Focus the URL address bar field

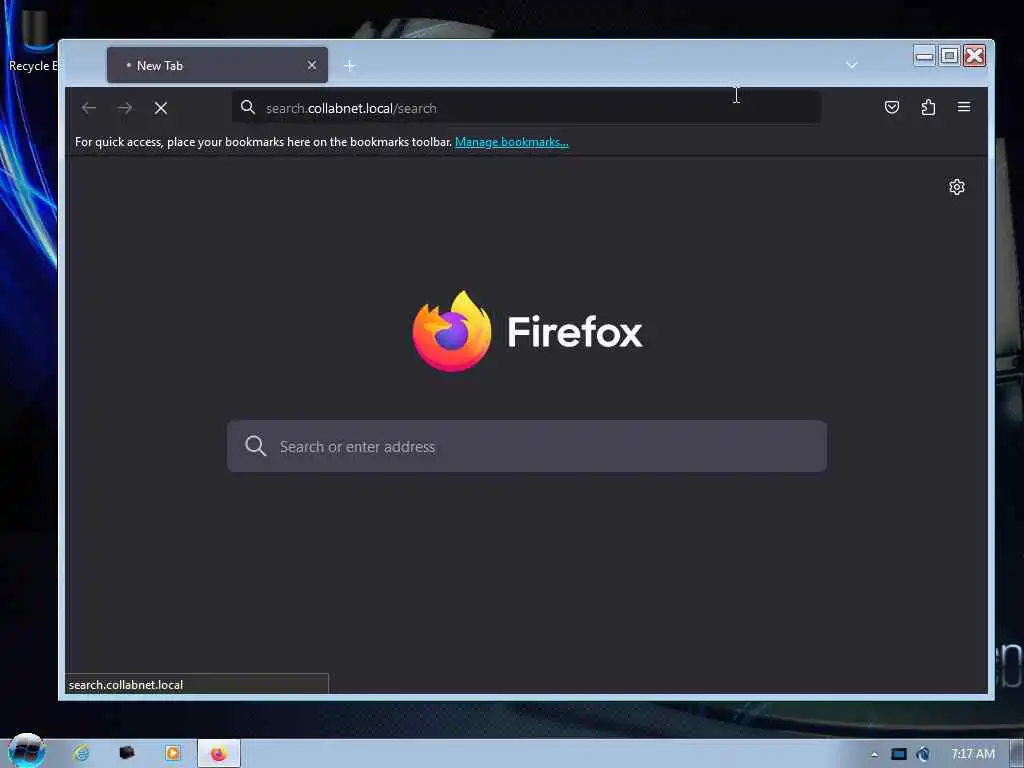pyautogui.click(x=526, y=108)
